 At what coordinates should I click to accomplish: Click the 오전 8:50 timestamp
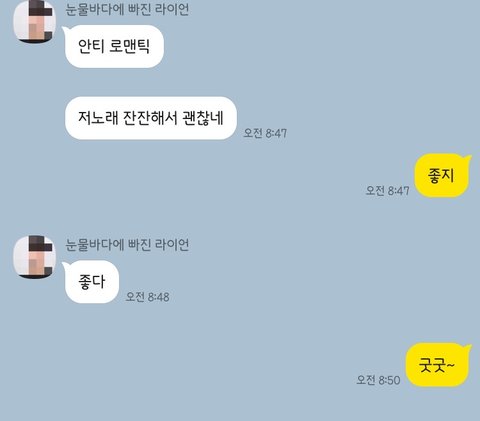click(378, 380)
